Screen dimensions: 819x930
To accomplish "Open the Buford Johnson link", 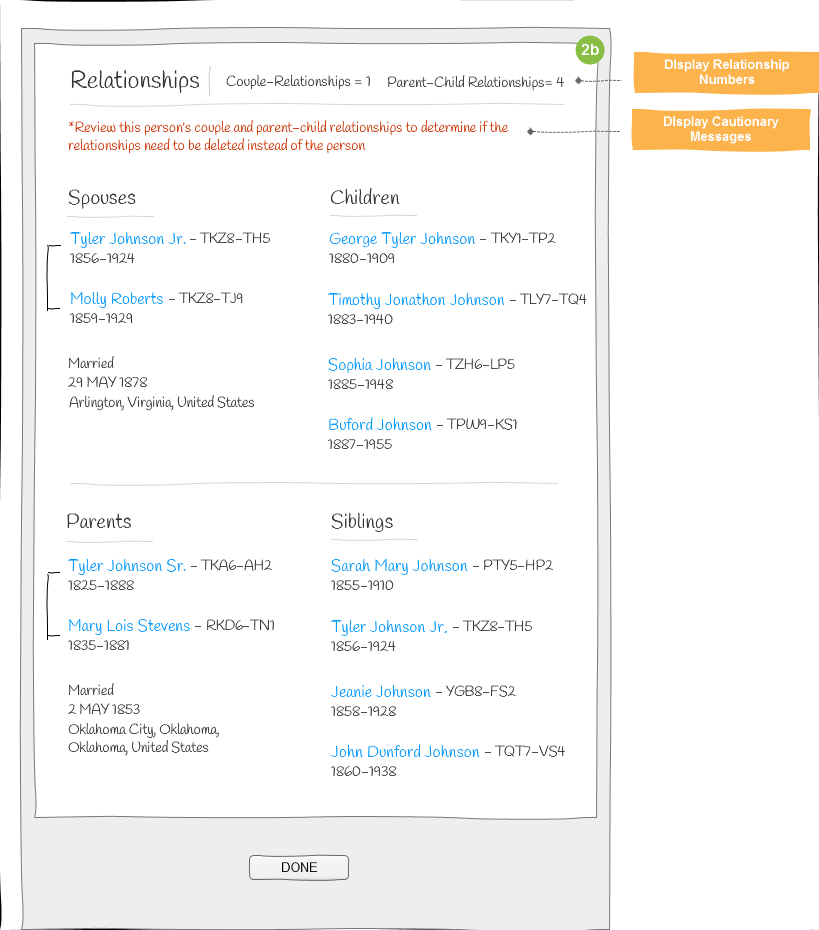I will point(380,425).
